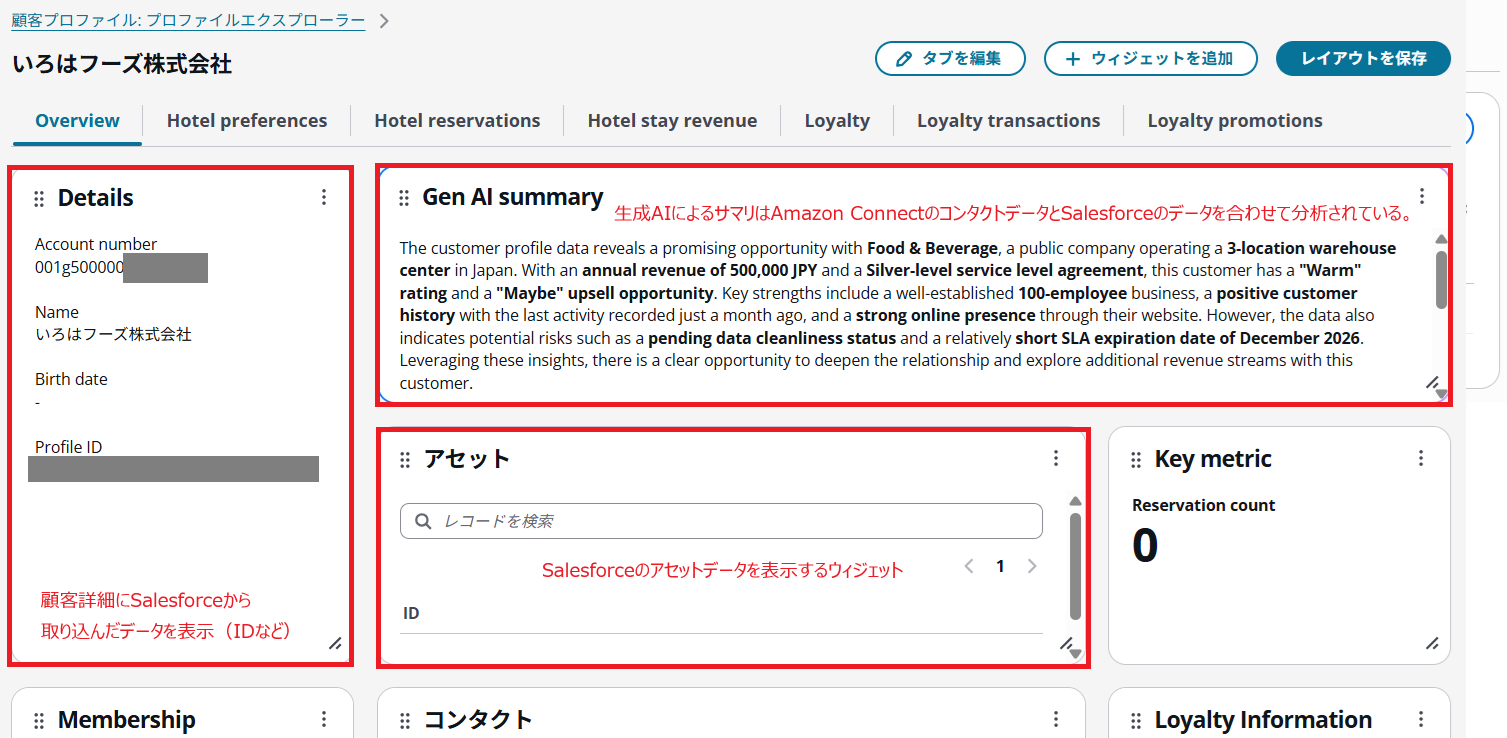The image size is (1507, 738).
Task: Open the アセット widget options menu
Action: (x=1056, y=458)
